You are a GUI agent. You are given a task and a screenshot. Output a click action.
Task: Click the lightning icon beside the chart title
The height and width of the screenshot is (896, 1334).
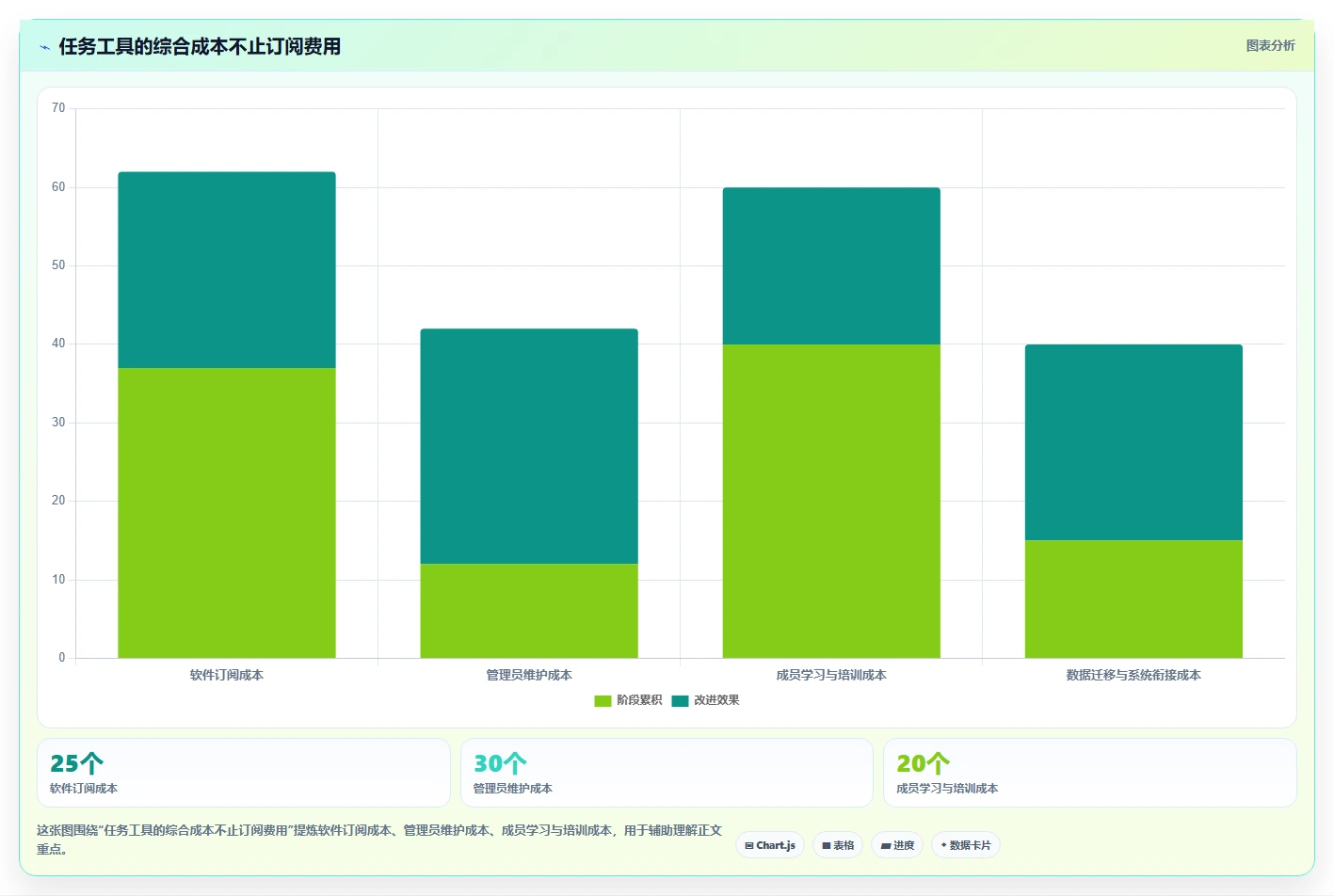tap(44, 47)
